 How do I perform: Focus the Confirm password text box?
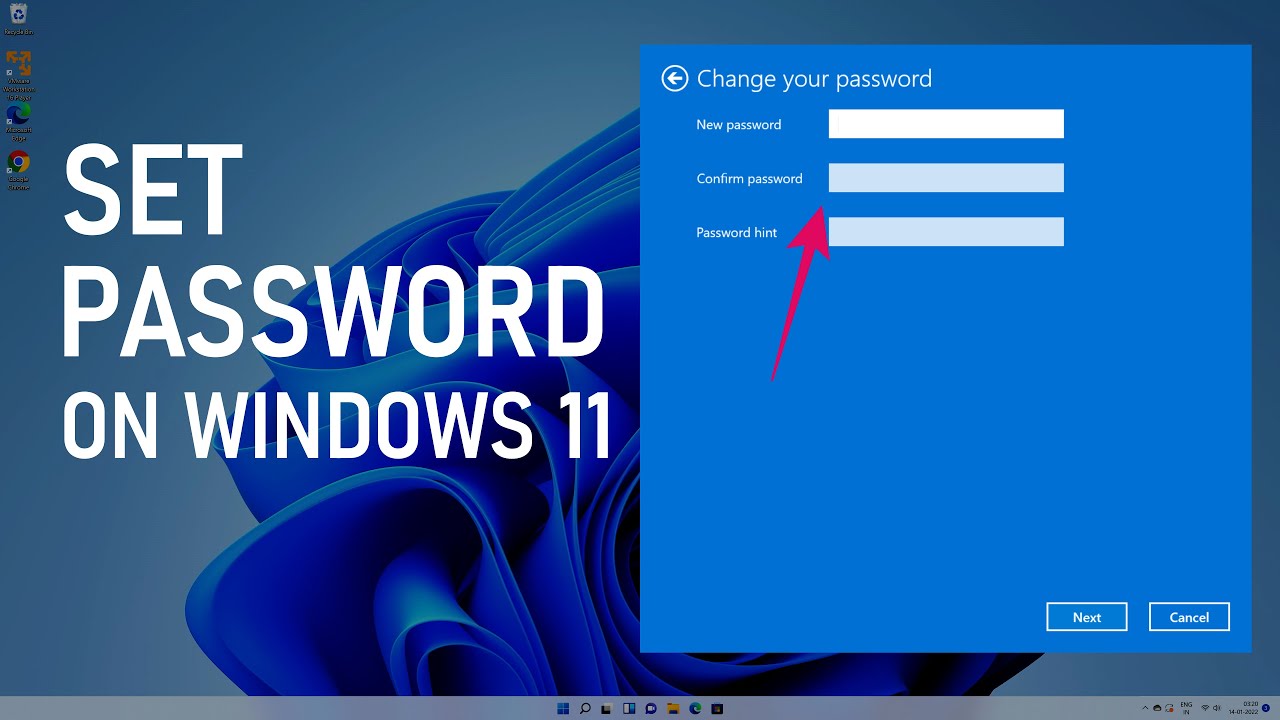click(x=945, y=178)
